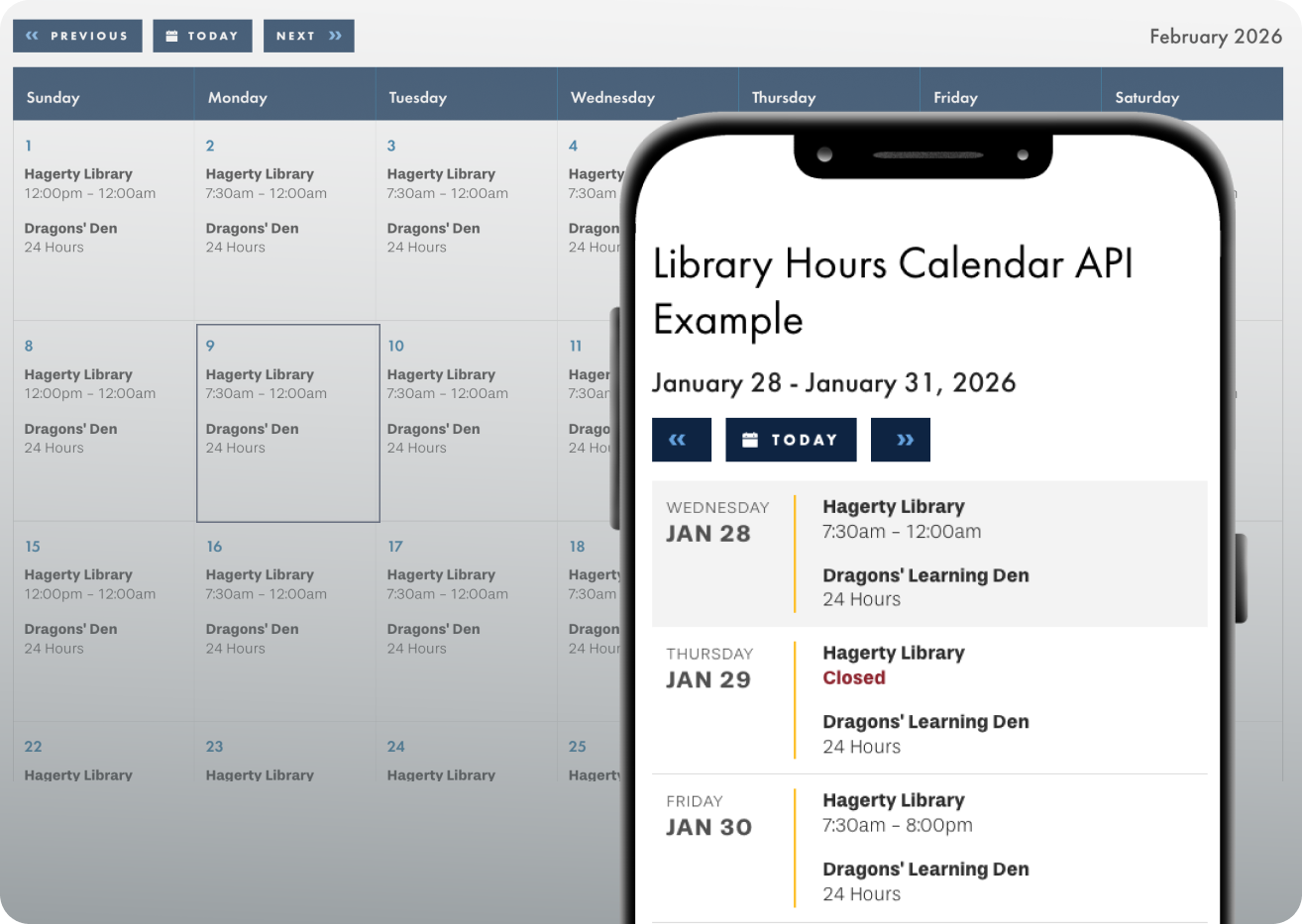Click Dragons' Den on February 15
This screenshot has width=1302, height=924.
point(70,630)
